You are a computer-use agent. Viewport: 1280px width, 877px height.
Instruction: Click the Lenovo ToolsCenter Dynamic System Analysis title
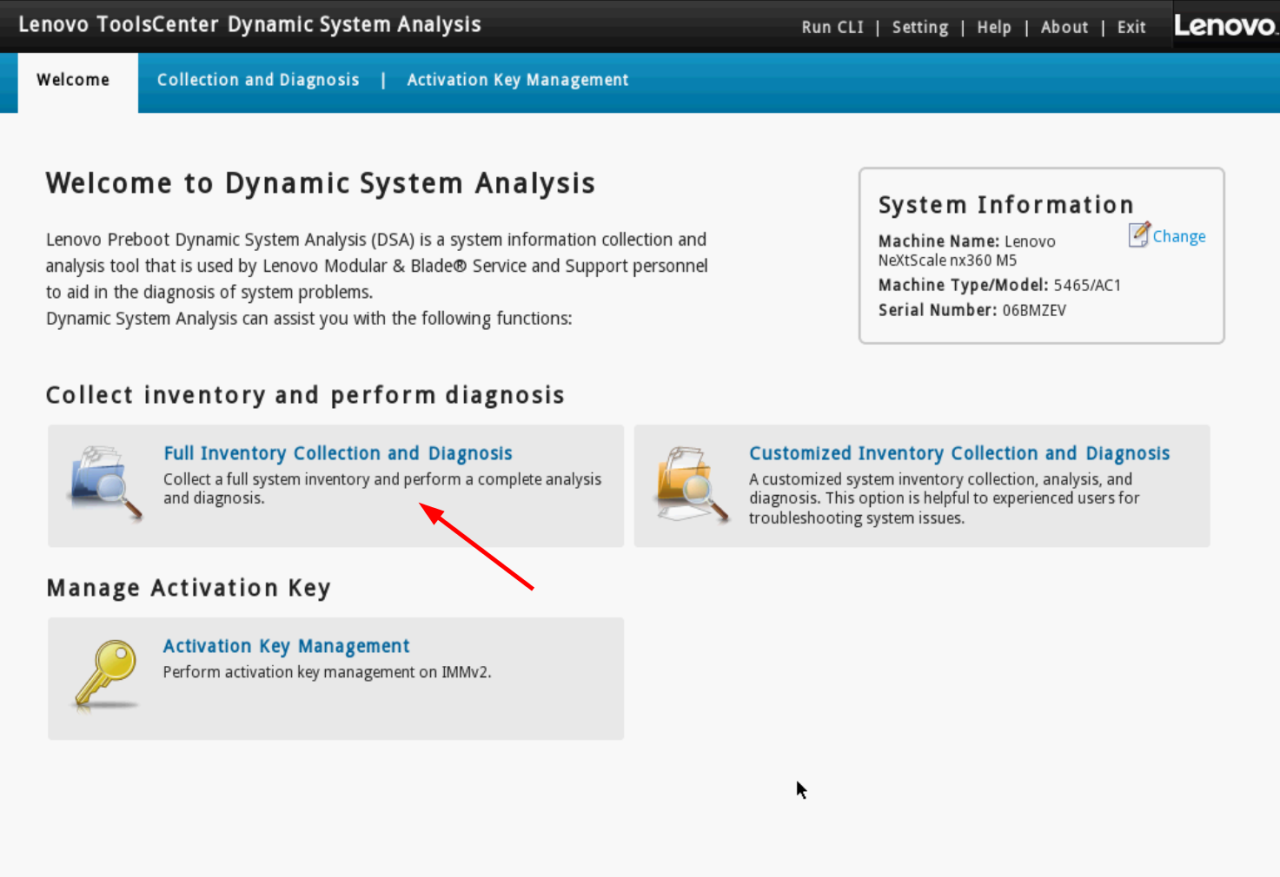[x=250, y=24]
